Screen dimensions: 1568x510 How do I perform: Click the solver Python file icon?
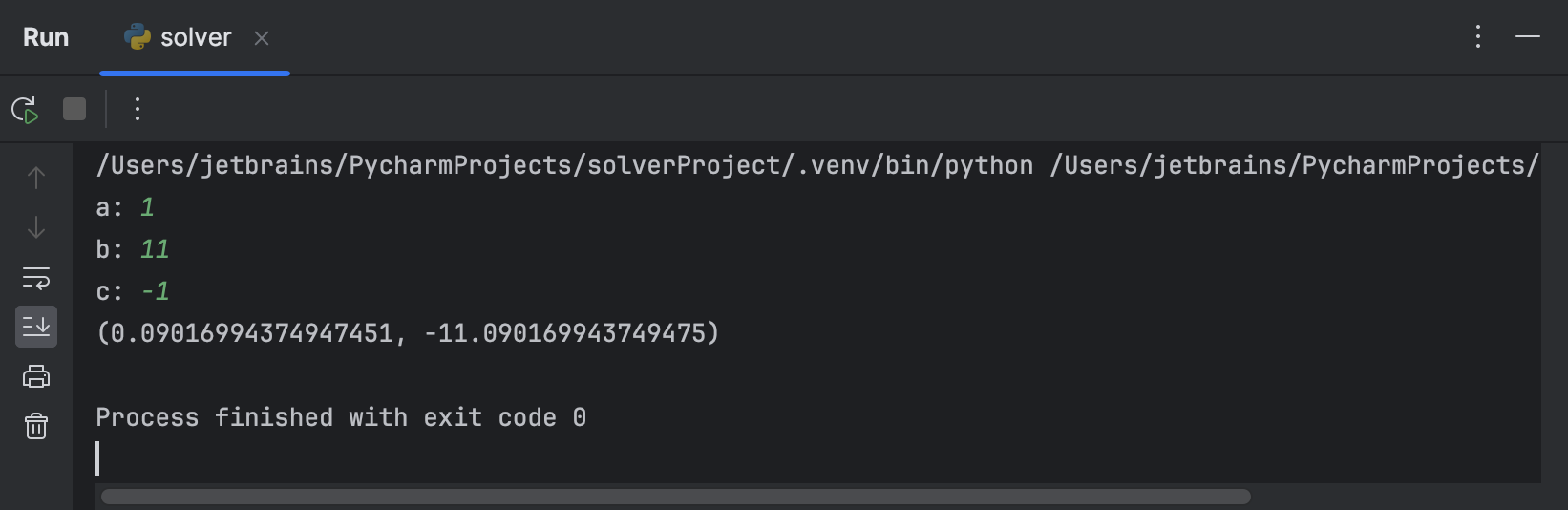[x=138, y=37]
